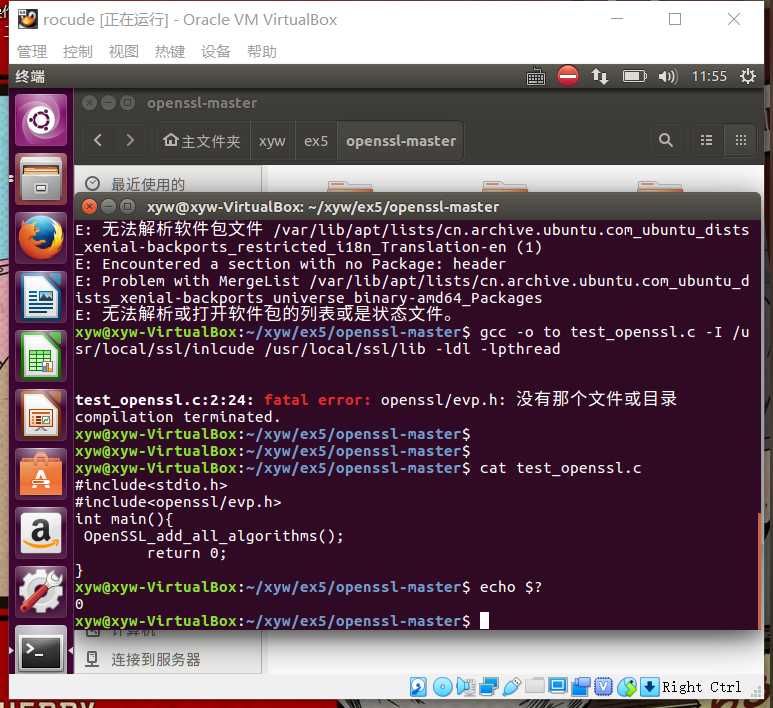Open the 控制 menu of VirtualBox
Image resolution: width=773 pixels, height=708 pixels.
point(78,51)
